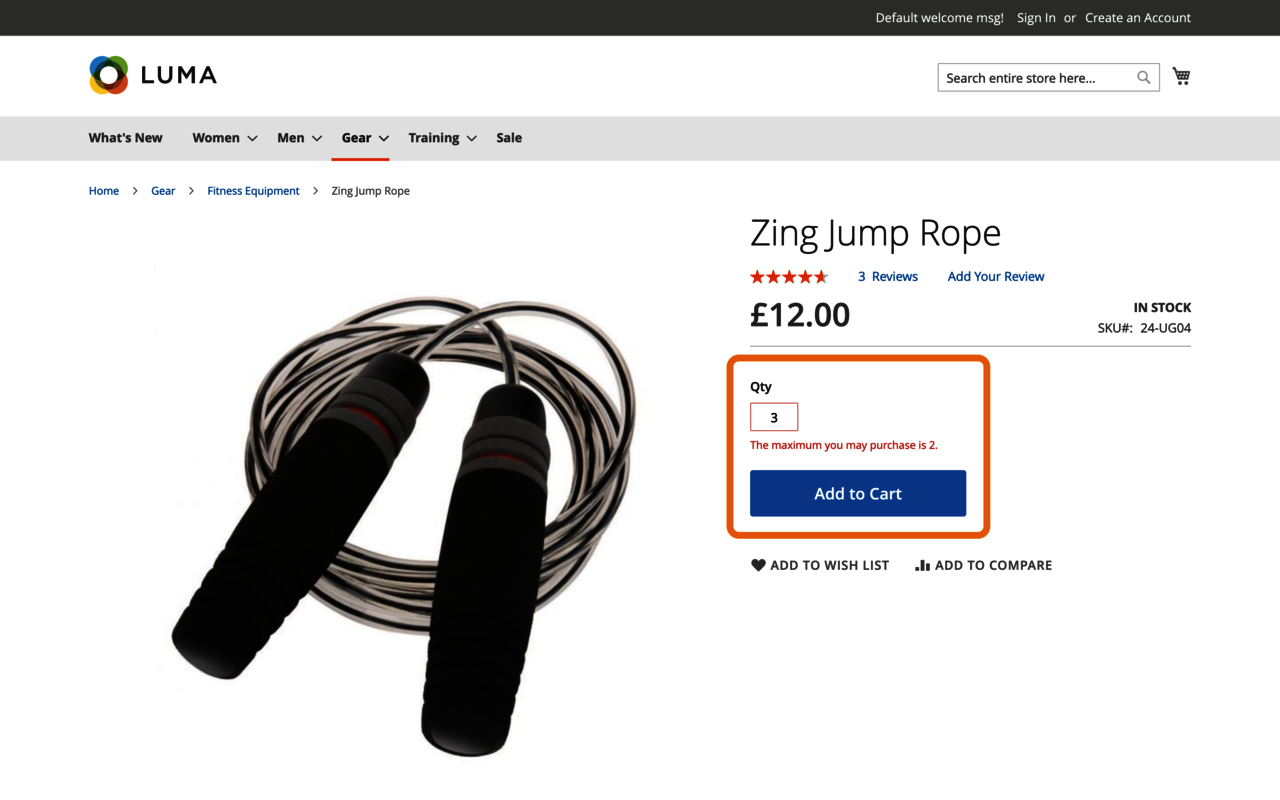Click the Luma logo icon
The width and height of the screenshot is (1280, 800).
[109, 75]
